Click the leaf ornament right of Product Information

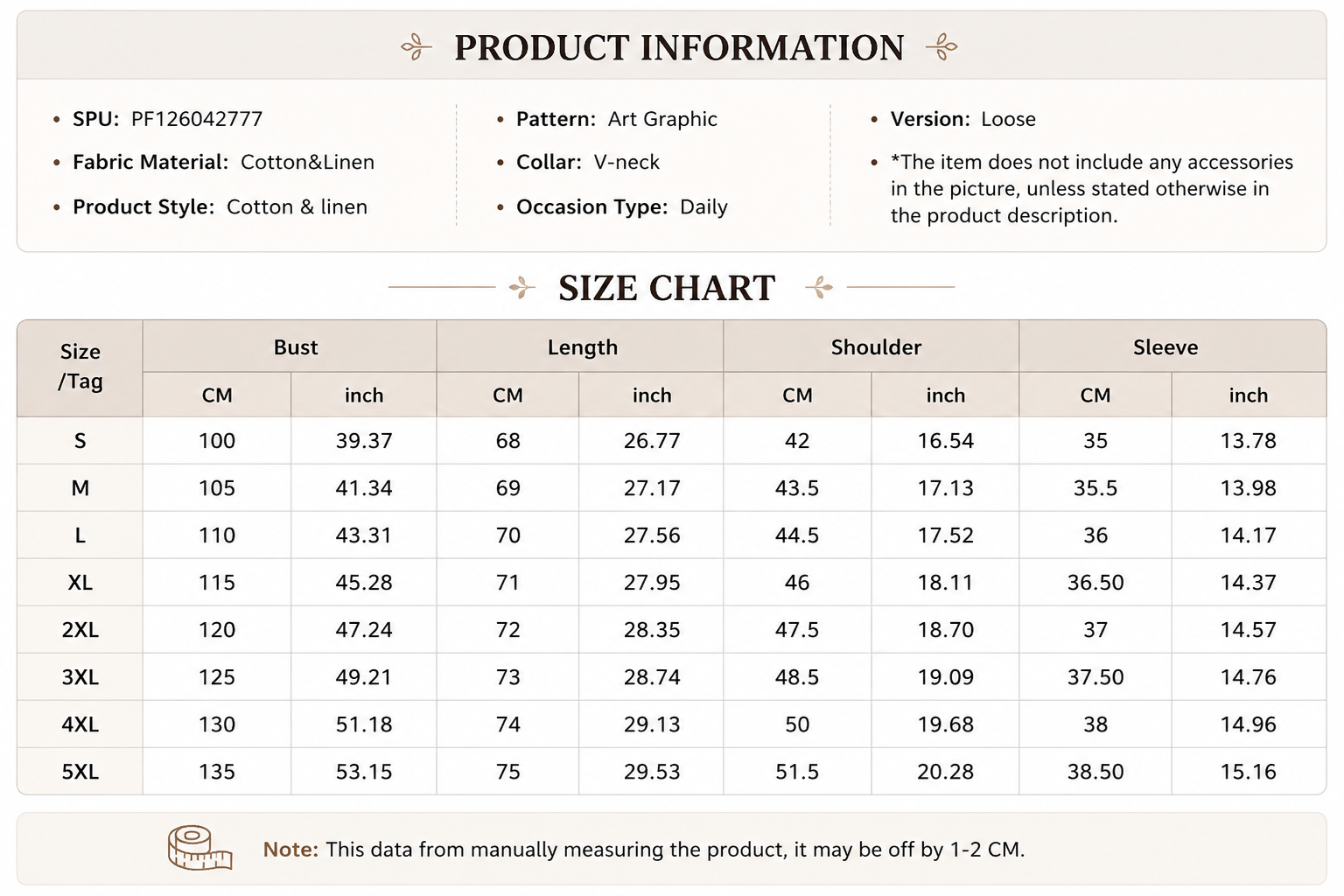tap(941, 46)
